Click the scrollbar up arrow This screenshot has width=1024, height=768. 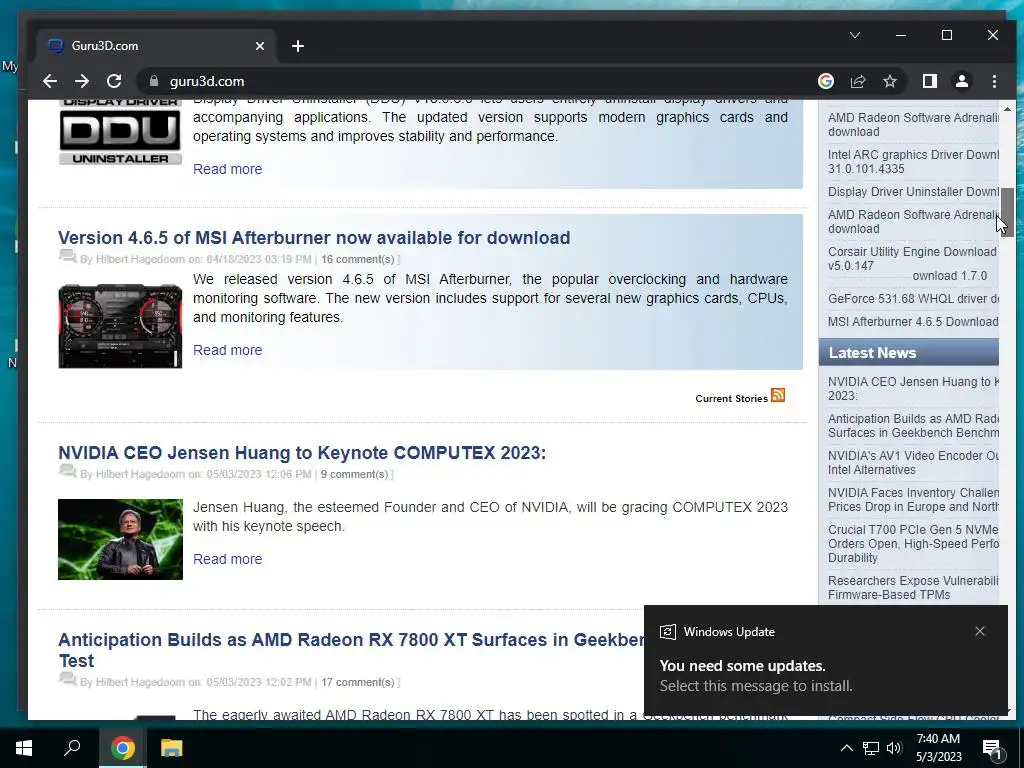1007,109
